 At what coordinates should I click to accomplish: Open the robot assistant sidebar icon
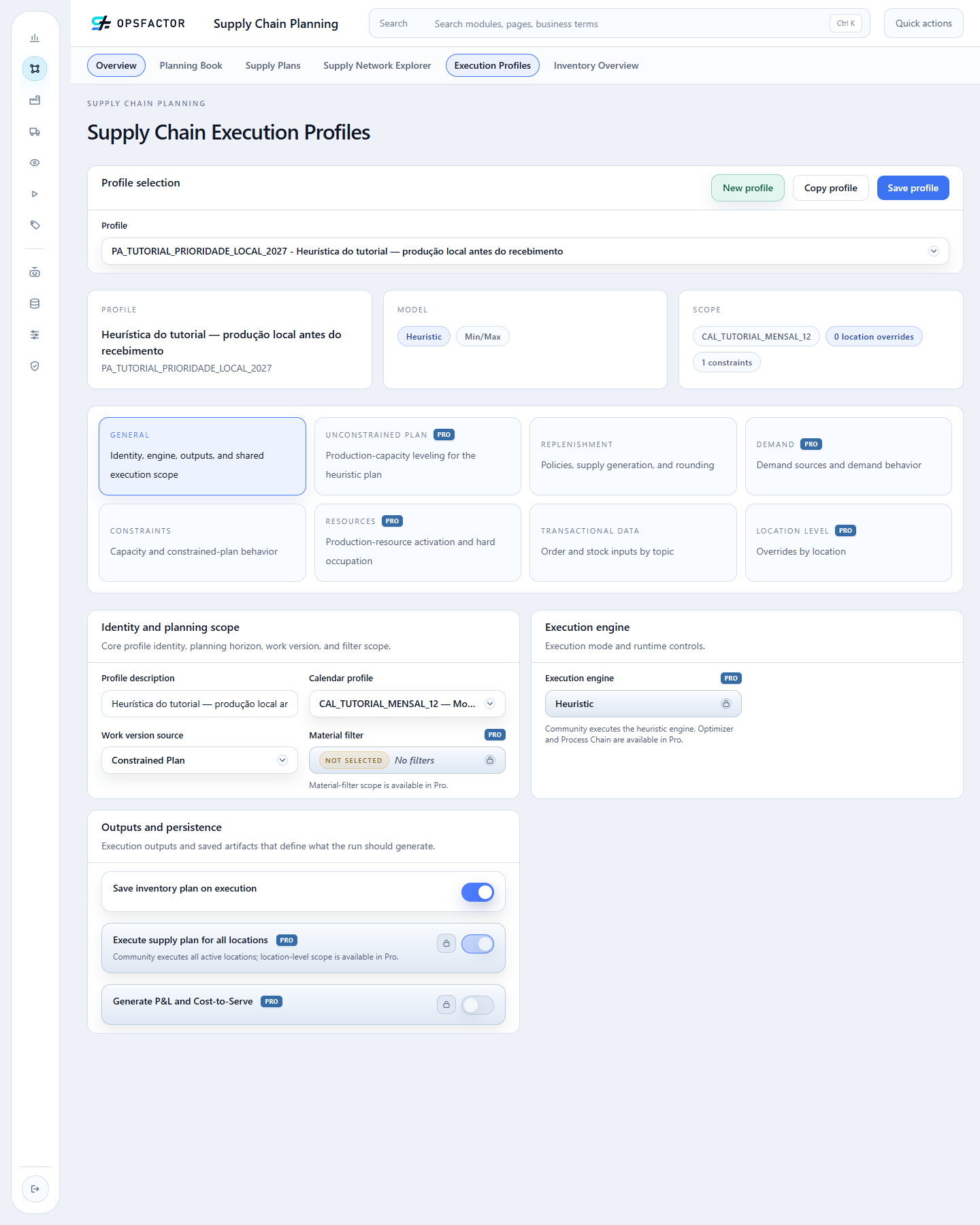click(x=35, y=272)
